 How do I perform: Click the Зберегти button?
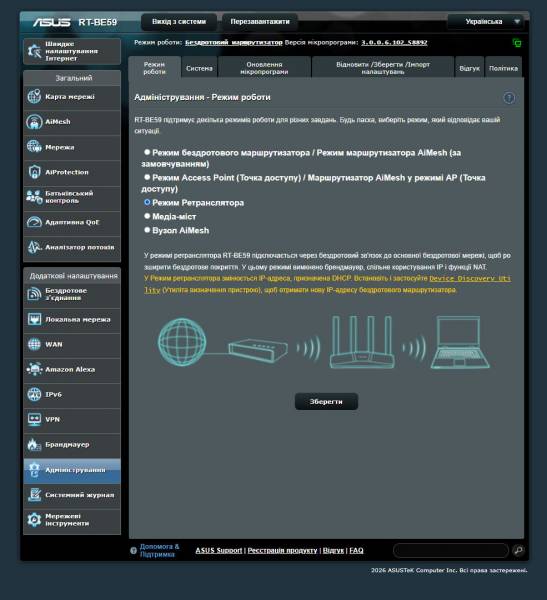326,401
